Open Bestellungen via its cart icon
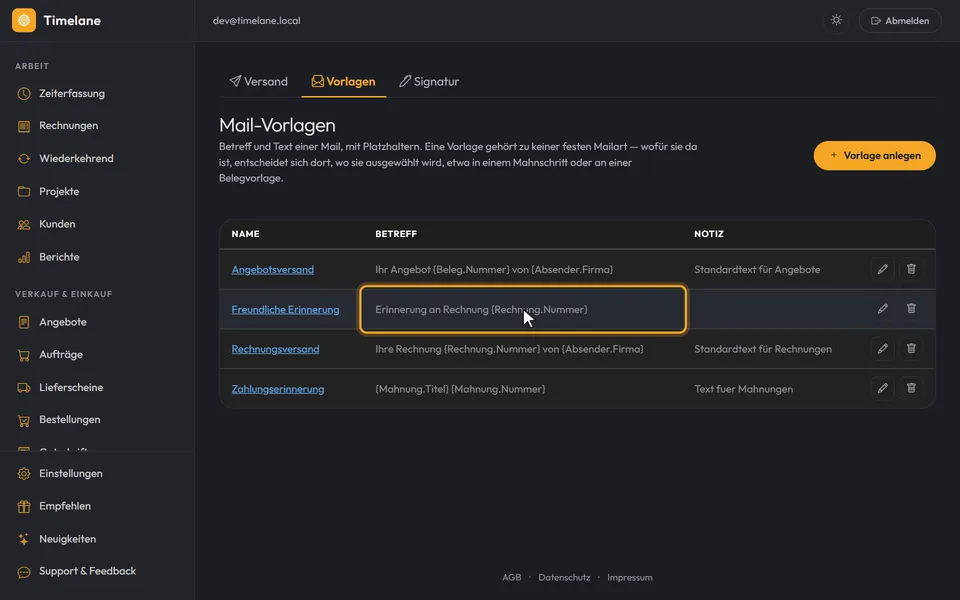 pos(24,420)
